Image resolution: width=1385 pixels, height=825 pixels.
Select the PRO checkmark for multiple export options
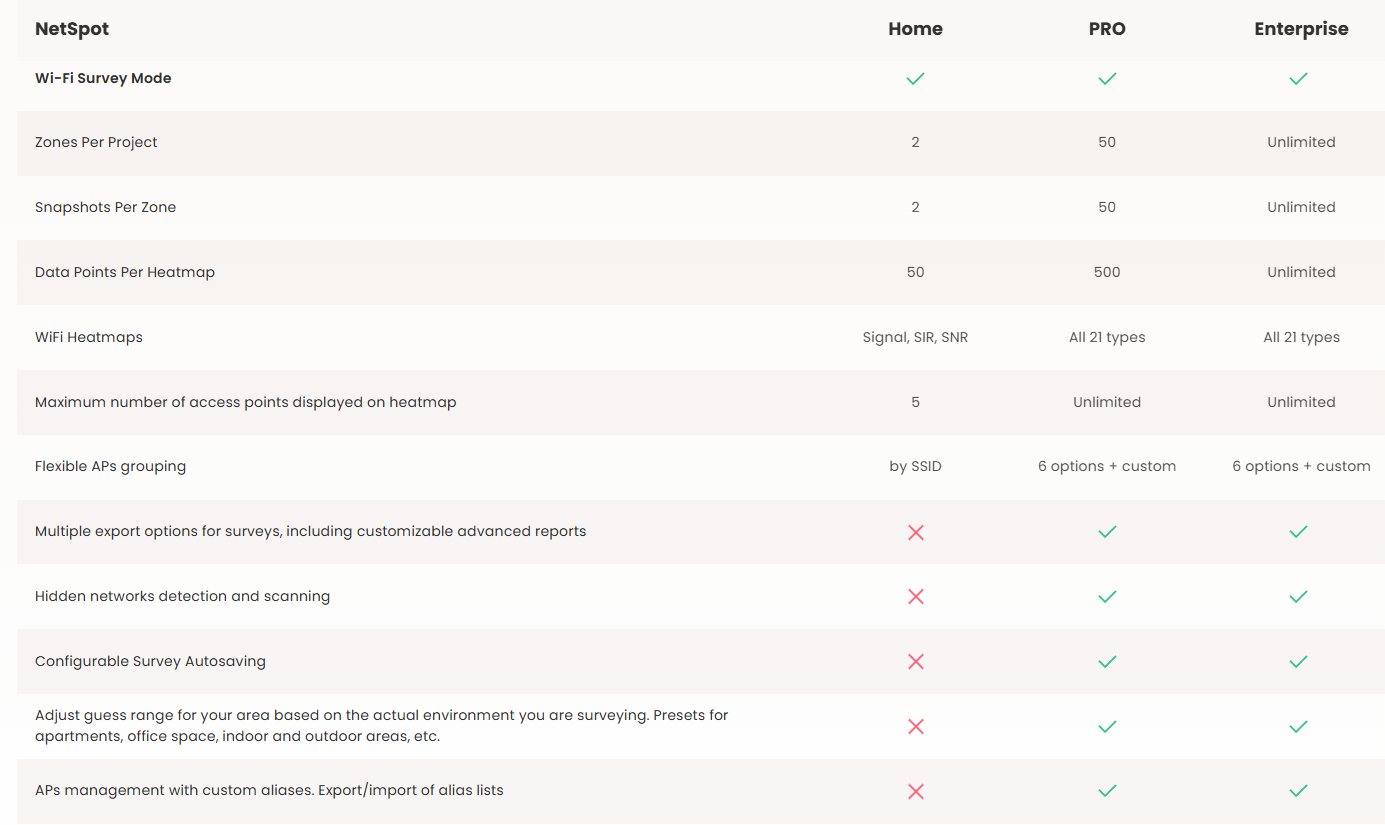click(x=1107, y=532)
